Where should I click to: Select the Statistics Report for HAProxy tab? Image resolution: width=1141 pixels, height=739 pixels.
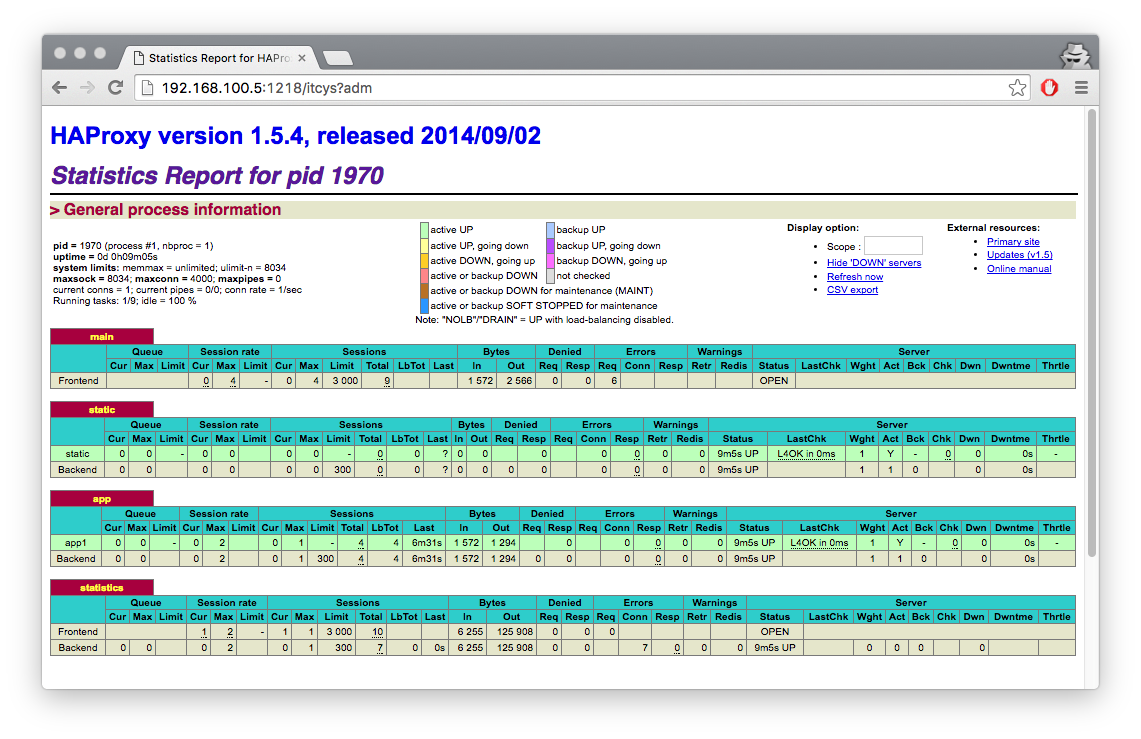[x=219, y=58]
